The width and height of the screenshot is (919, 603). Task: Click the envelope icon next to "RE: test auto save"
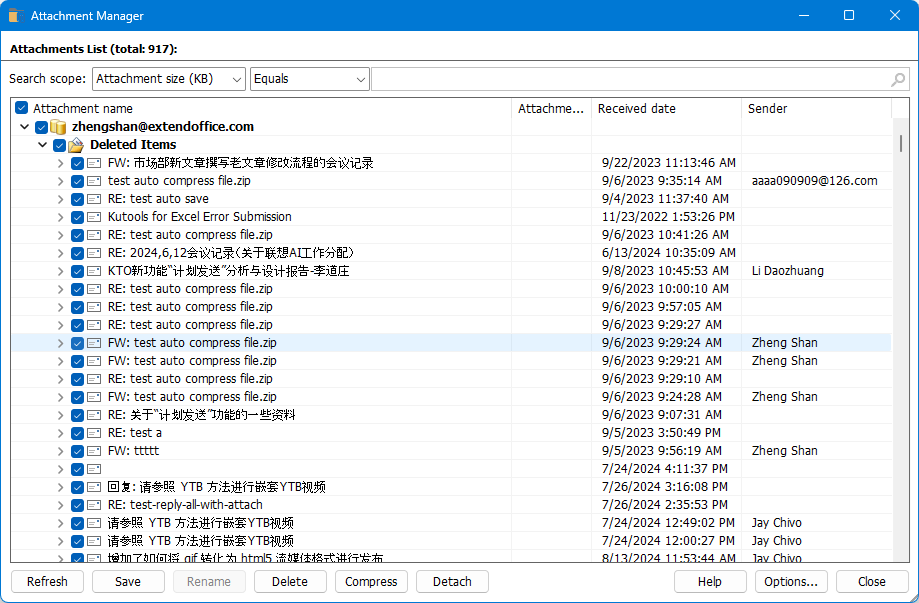tap(94, 198)
